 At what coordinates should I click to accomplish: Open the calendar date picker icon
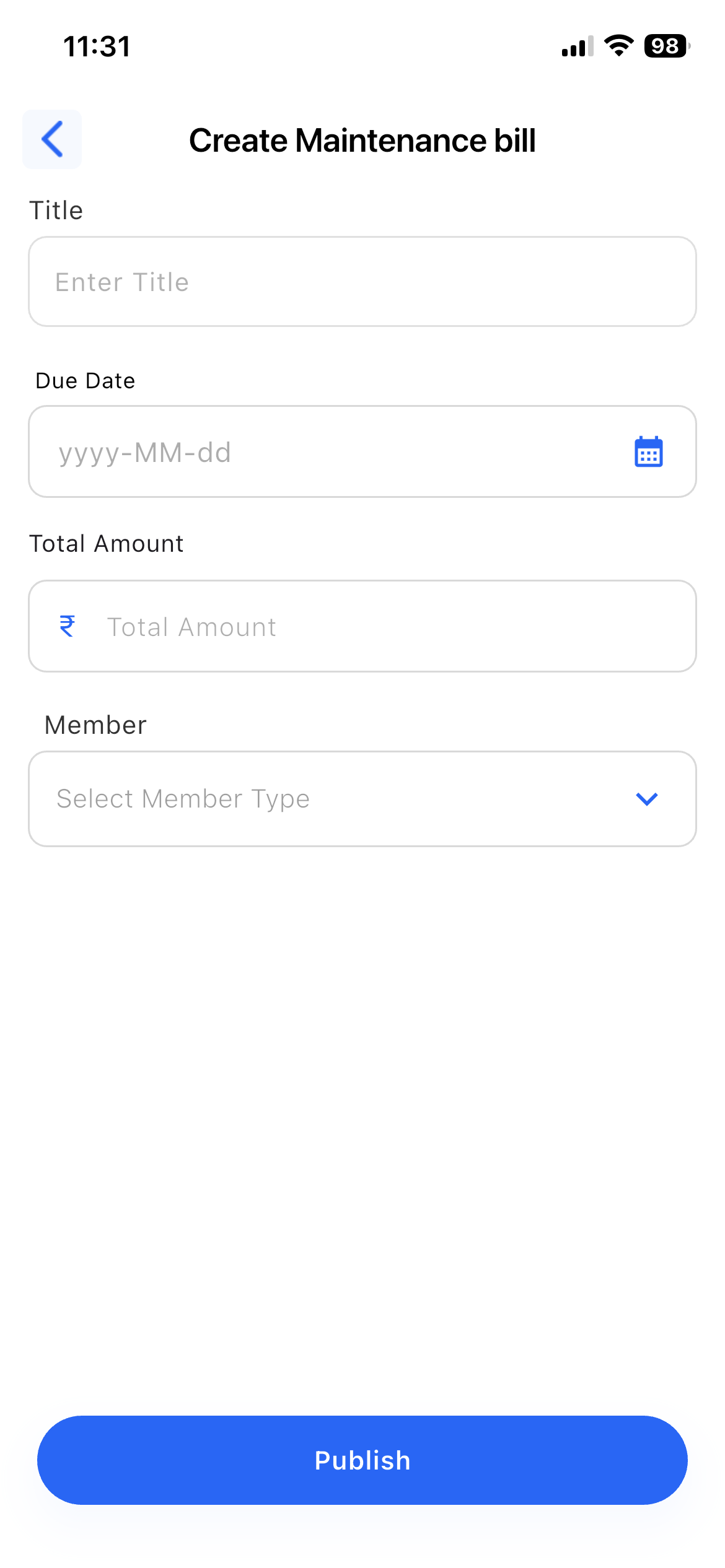648,452
